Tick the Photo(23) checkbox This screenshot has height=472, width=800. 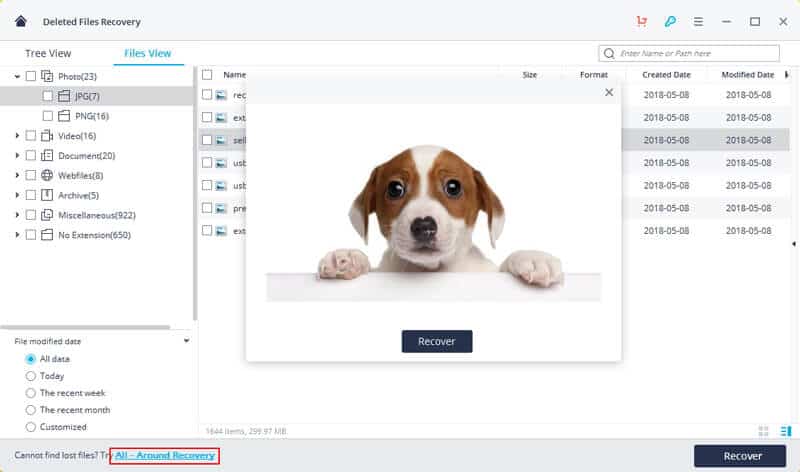[x=31, y=76]
